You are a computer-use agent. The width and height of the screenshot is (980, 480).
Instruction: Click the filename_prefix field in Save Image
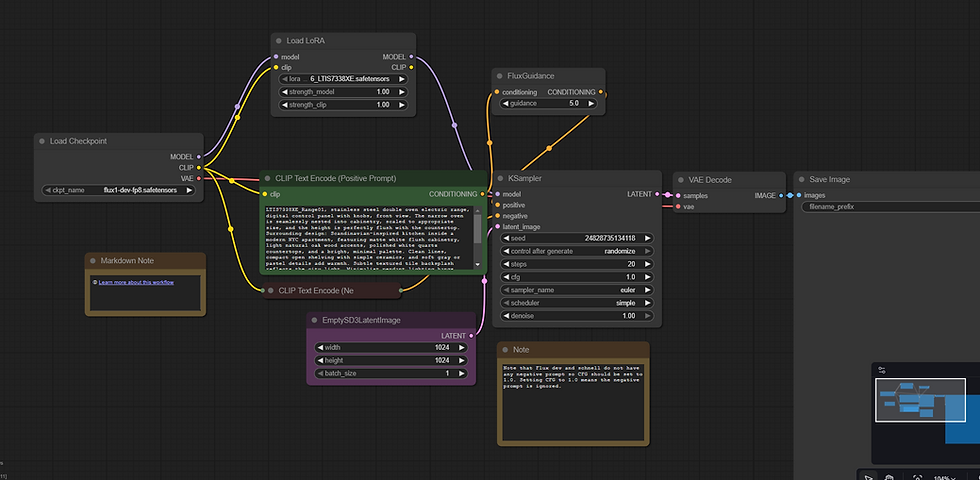tap(891, 206)
